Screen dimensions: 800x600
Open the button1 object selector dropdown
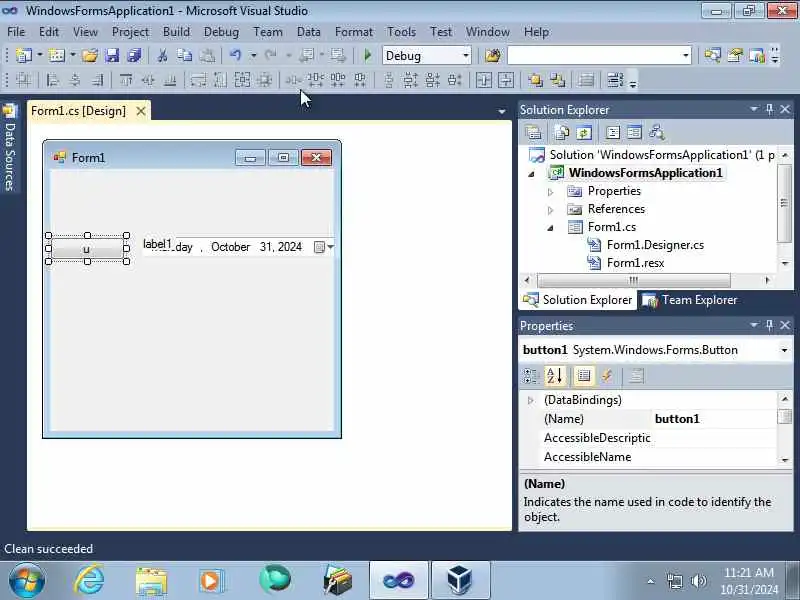pos(784,350)
